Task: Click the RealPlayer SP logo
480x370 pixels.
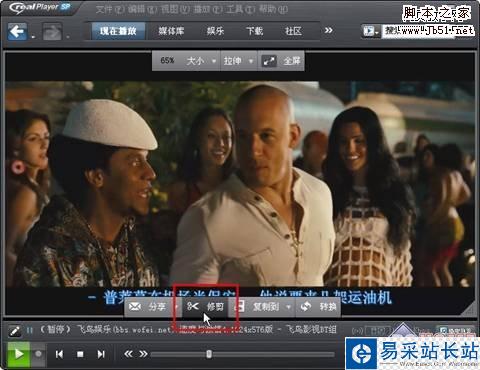Action: pyautogui.click(x=39, y=7)
